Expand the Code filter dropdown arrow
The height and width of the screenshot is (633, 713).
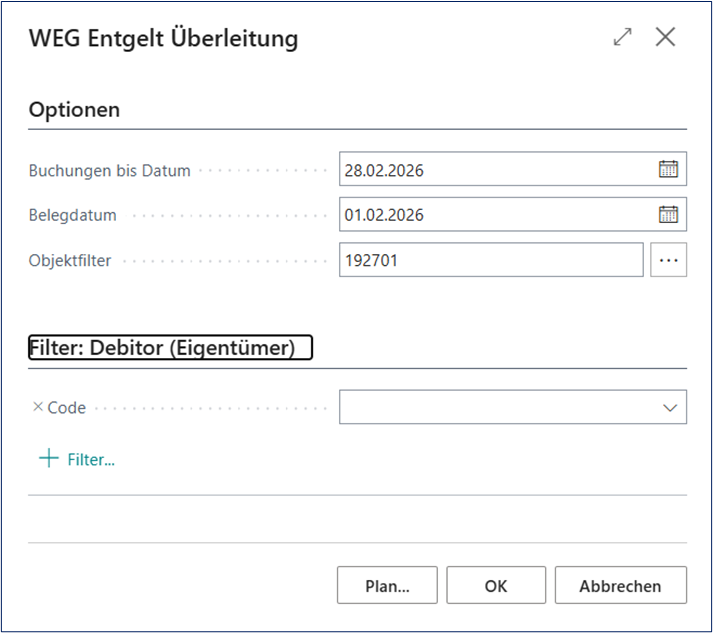tap(669, 408)
